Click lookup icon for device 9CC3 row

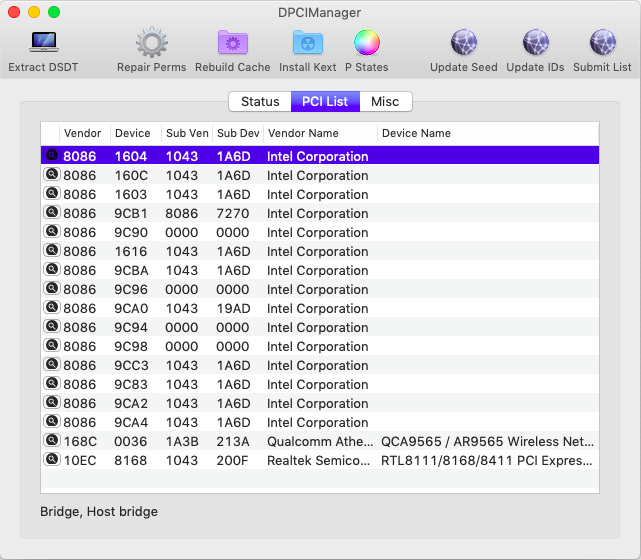[52, 365]
